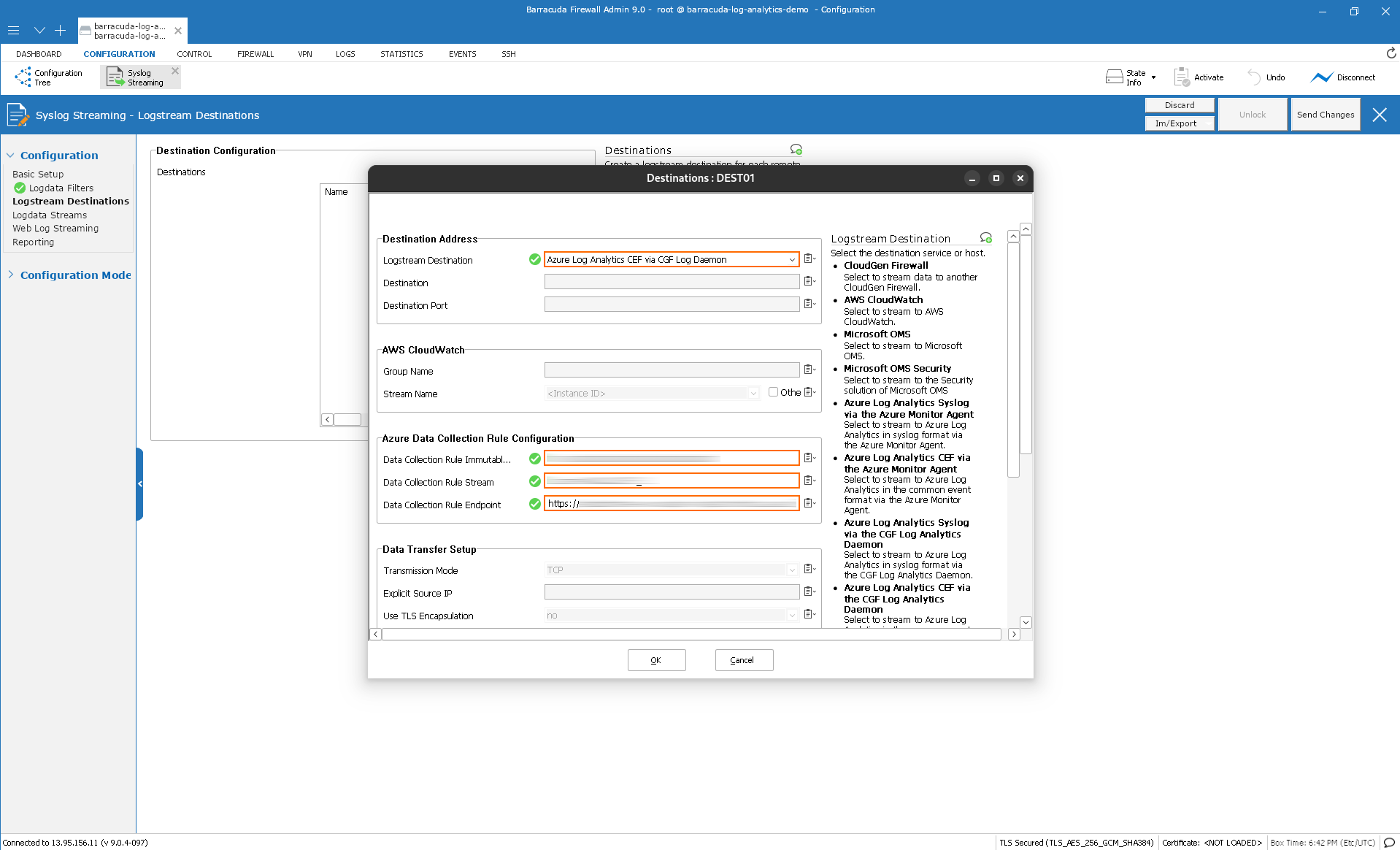Open field menu icon for Stream Name
1400x850 pixels.
coord(809,393)
